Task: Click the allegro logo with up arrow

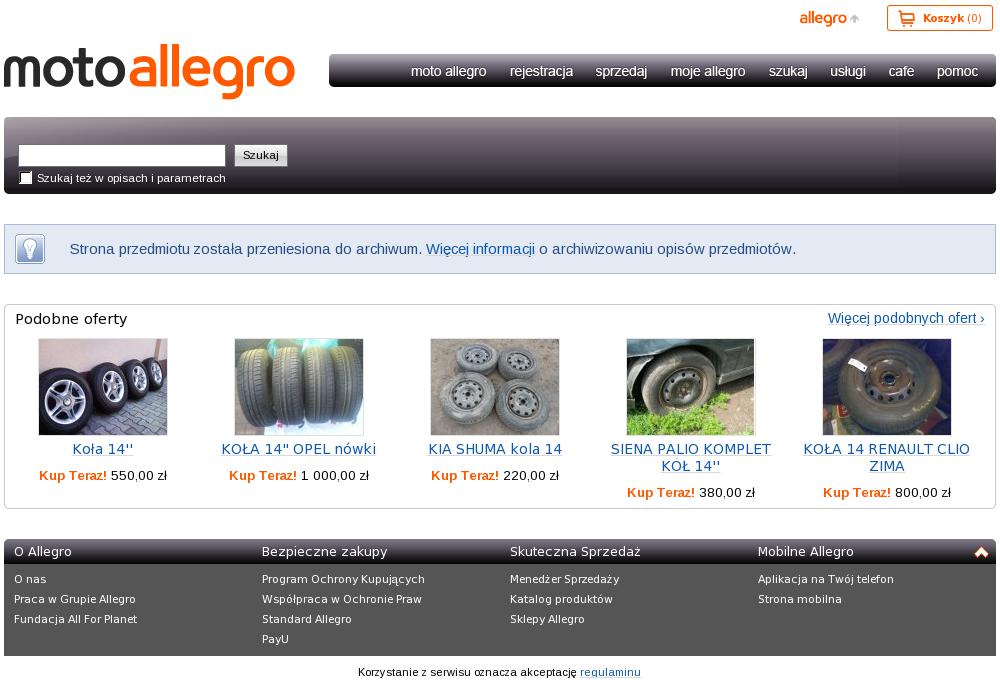Action: [829, 18]
